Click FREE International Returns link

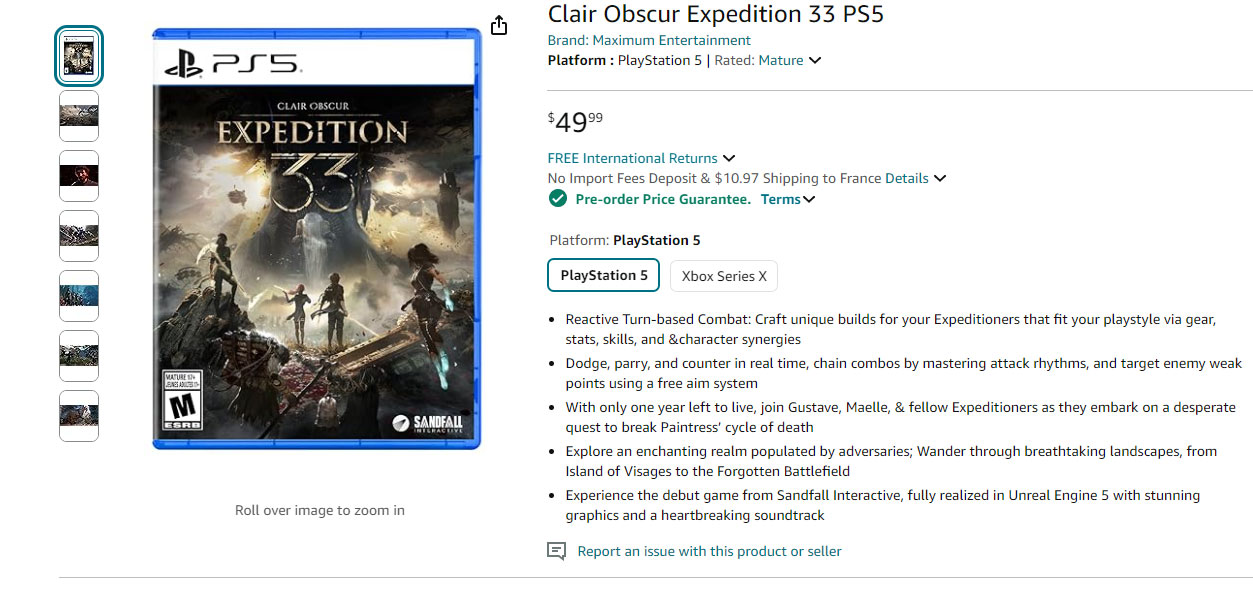(632, 158)
